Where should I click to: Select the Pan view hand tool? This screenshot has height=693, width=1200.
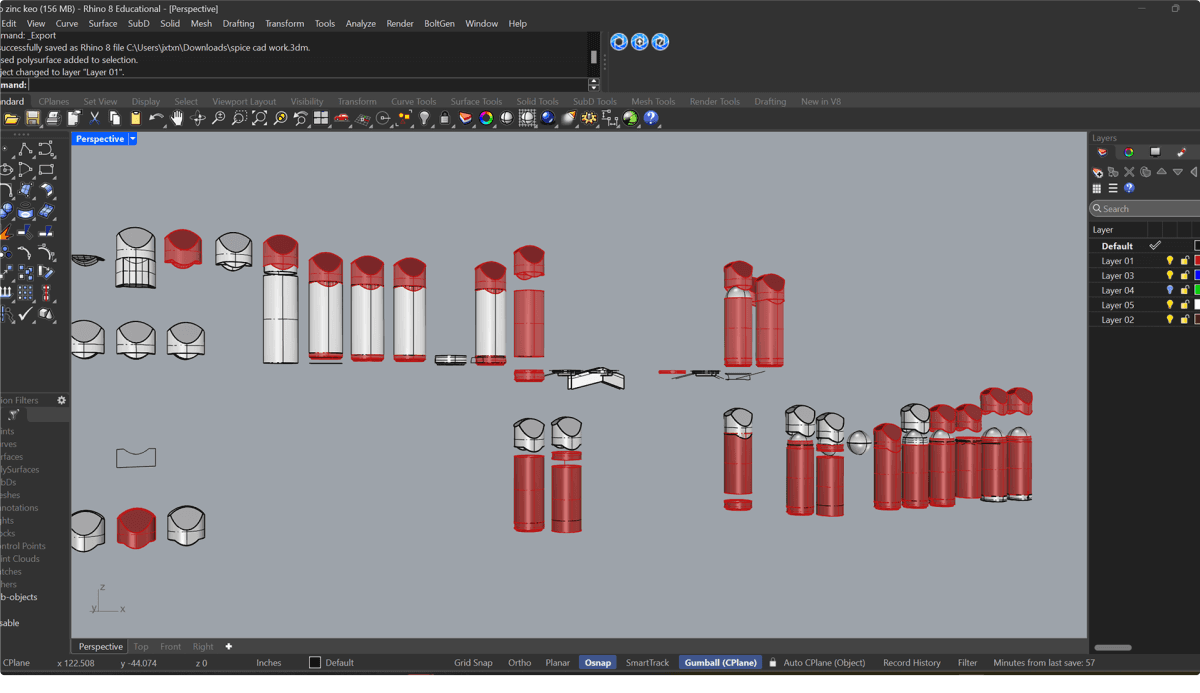177,118
